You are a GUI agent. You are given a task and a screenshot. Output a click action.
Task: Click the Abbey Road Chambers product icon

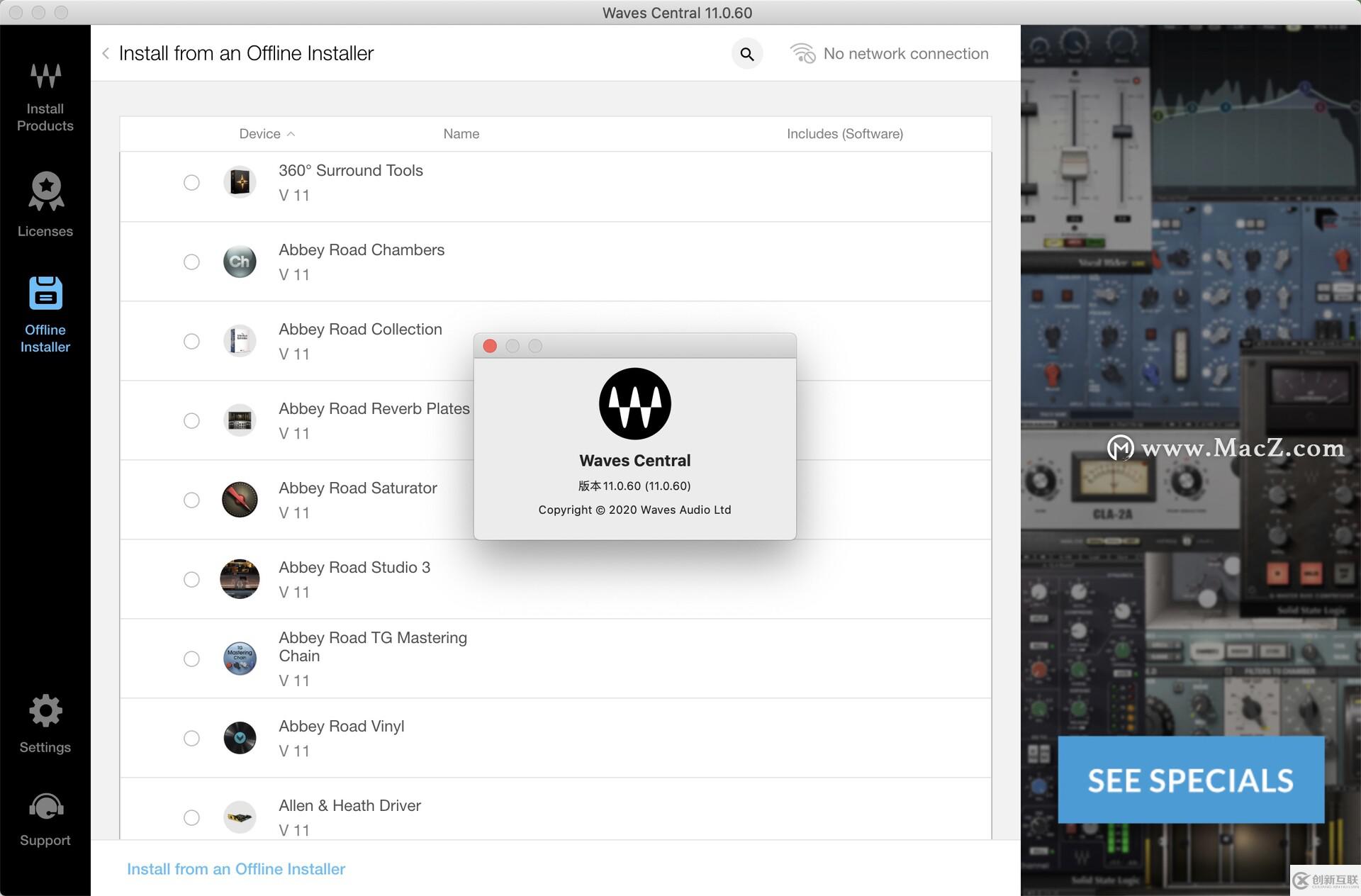(240, 262)
